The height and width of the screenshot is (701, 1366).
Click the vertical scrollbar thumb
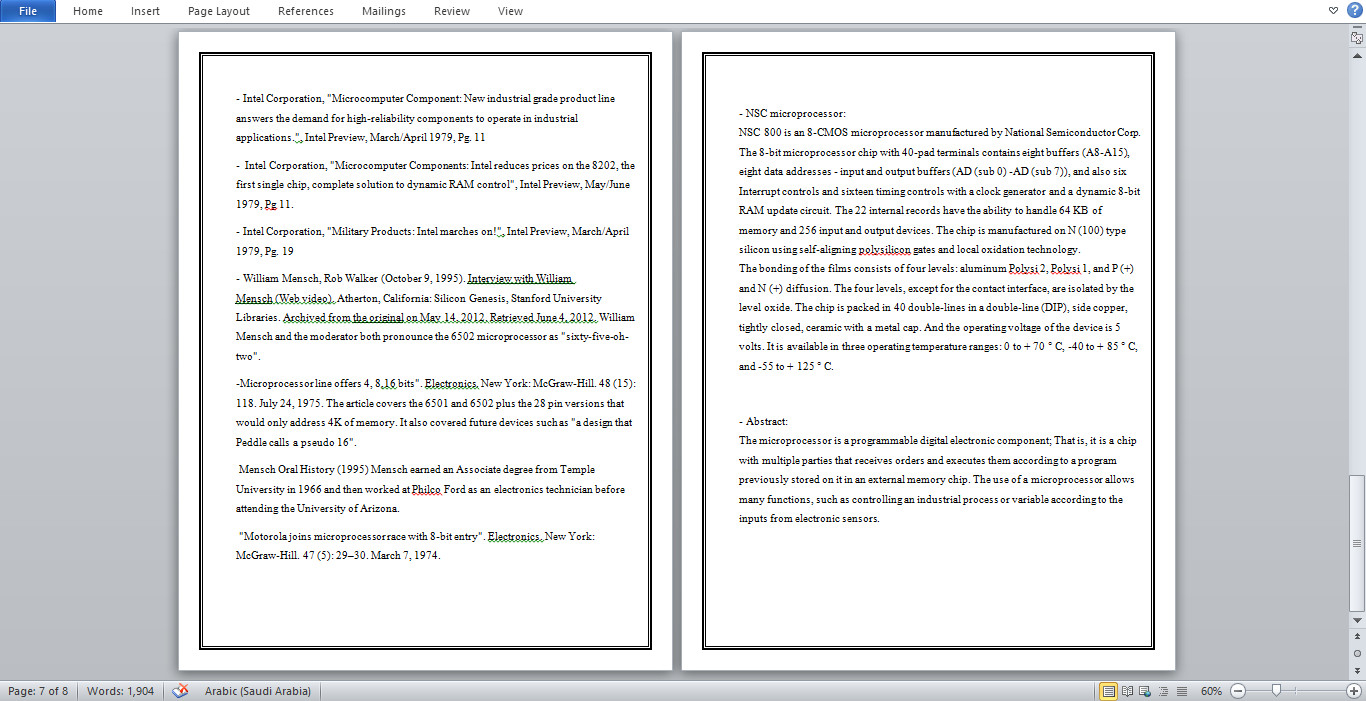[1356, 542]
